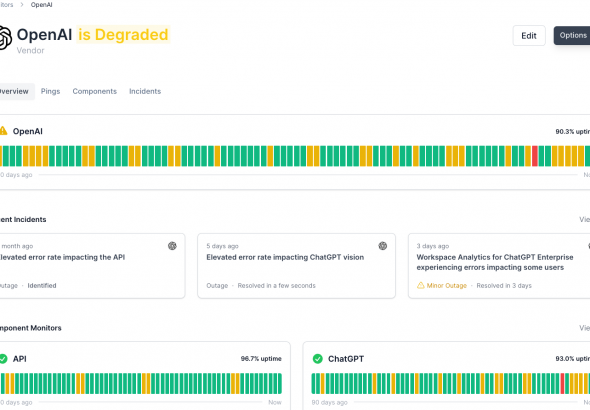Click the yellow warning icon next to OpenAI monitor
590x410 pixels.
click(3, 131)
